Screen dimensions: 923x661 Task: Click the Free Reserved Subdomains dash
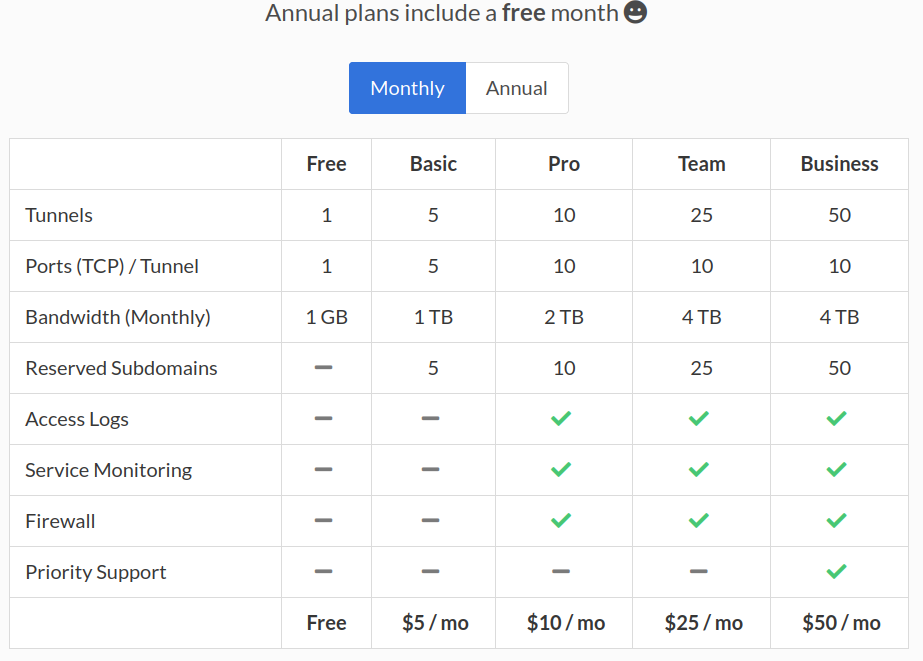(323, 367)
